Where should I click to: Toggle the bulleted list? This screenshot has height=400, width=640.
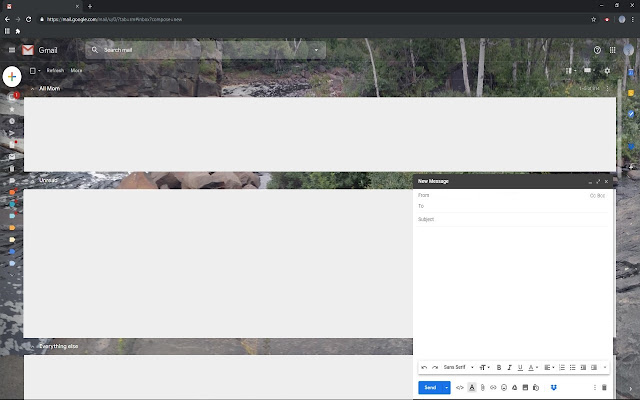coord(573,368)
